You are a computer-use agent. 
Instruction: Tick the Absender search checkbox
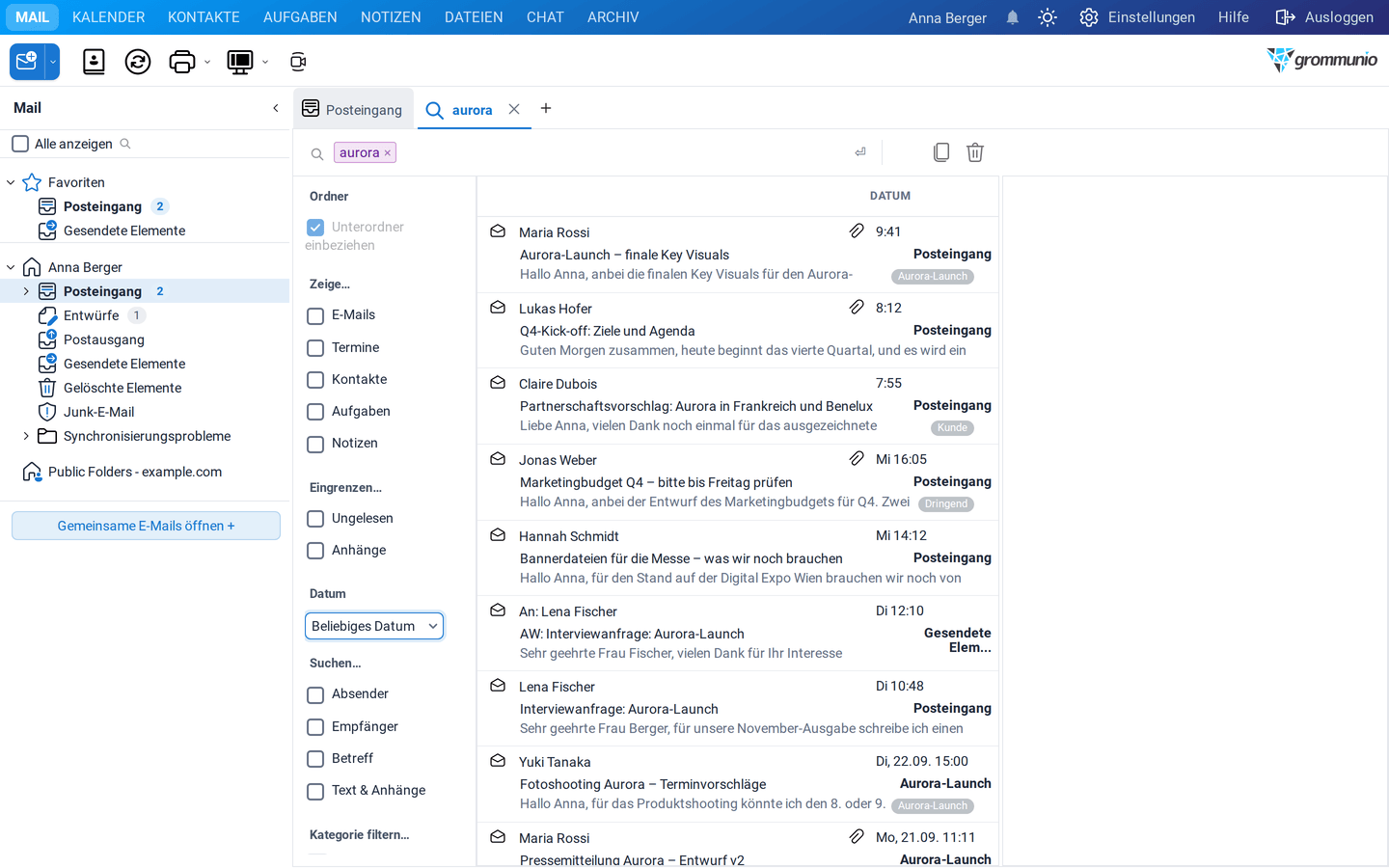pyautogui.click(x=315, y=694)
